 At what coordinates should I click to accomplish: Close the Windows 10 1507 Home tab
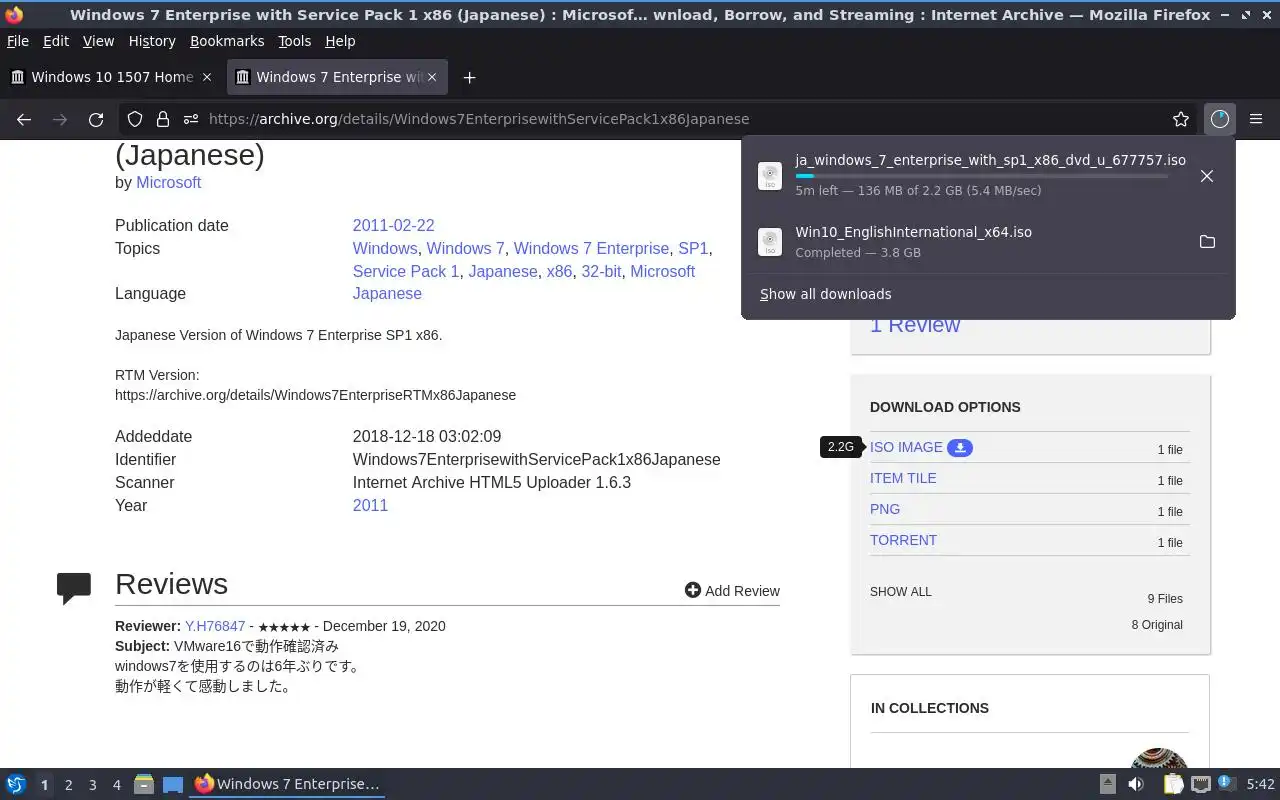[207, 77]
